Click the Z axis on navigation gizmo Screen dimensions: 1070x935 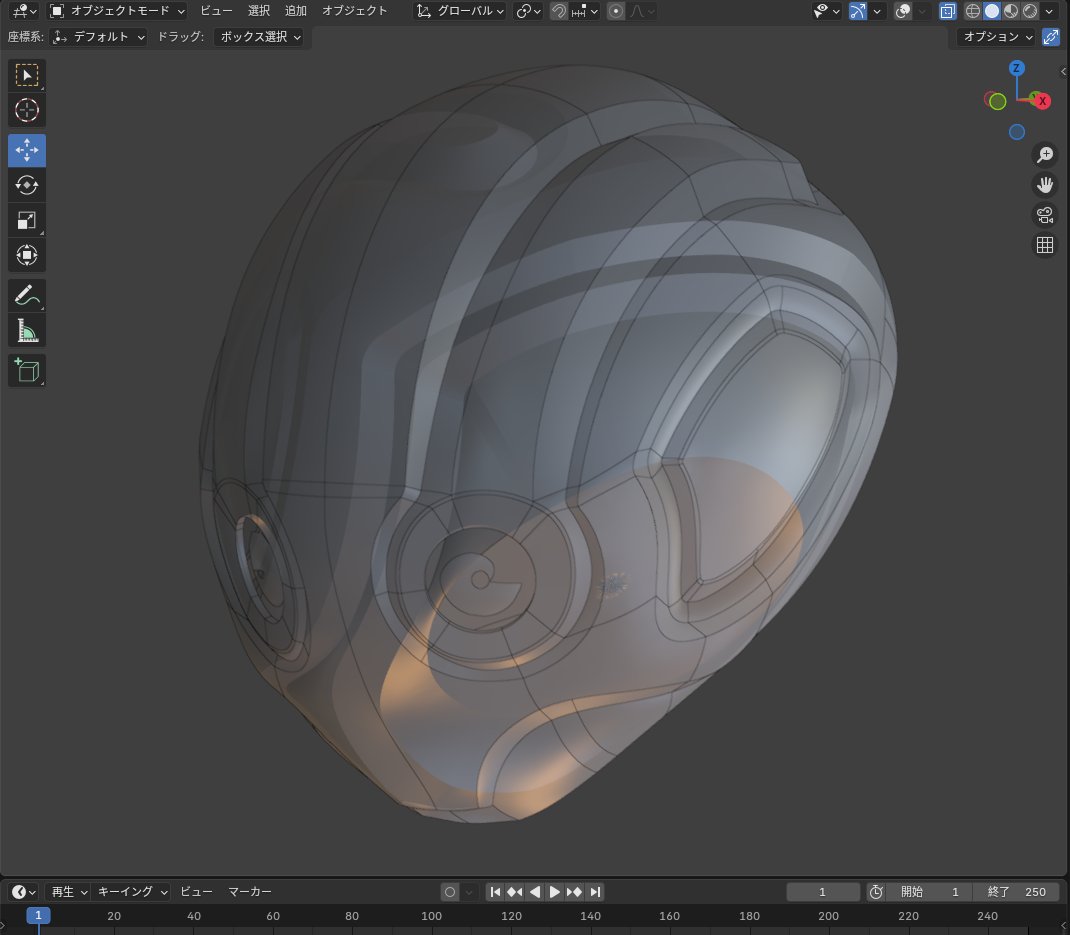tap(1017, 68)
